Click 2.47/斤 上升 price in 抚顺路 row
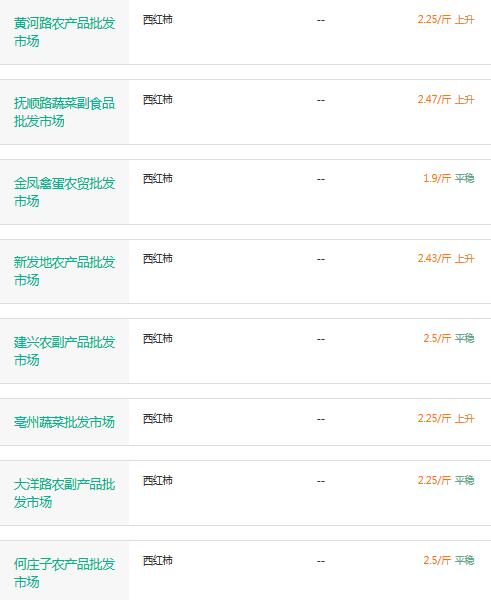The image size is (491, 600). point(446,99)
